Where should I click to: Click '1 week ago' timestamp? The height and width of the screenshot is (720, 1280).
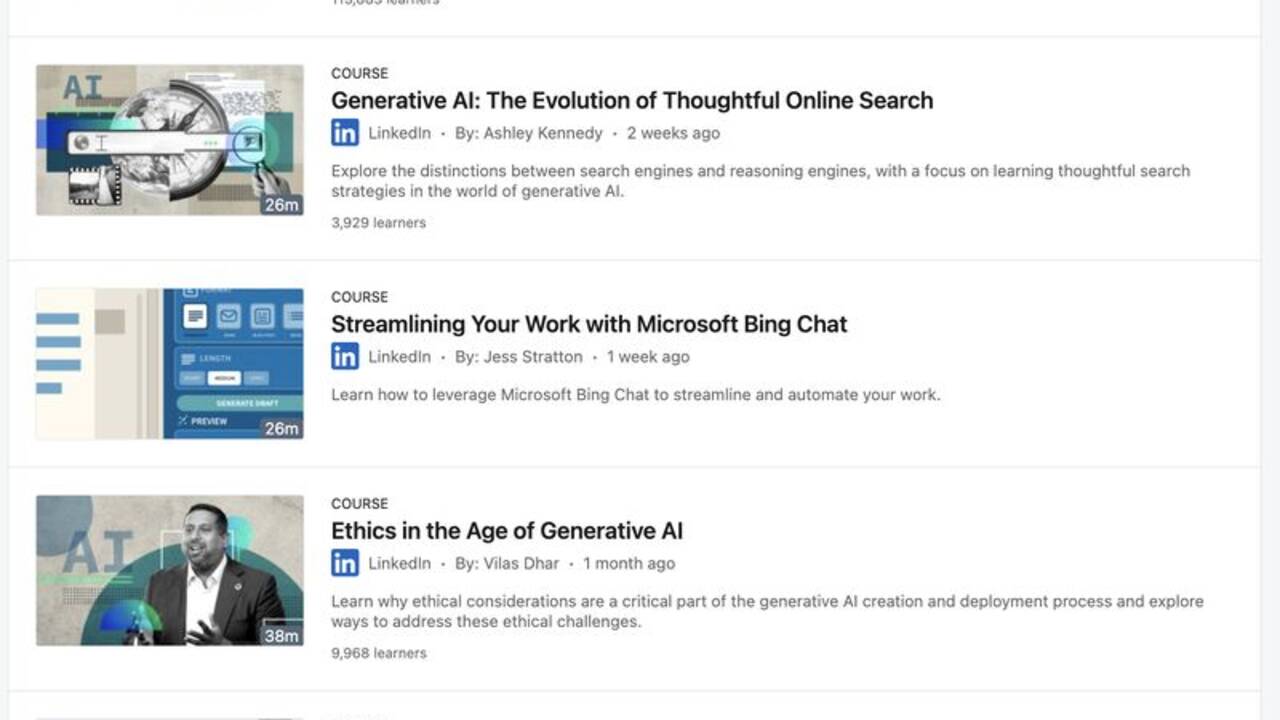[648, 357]
